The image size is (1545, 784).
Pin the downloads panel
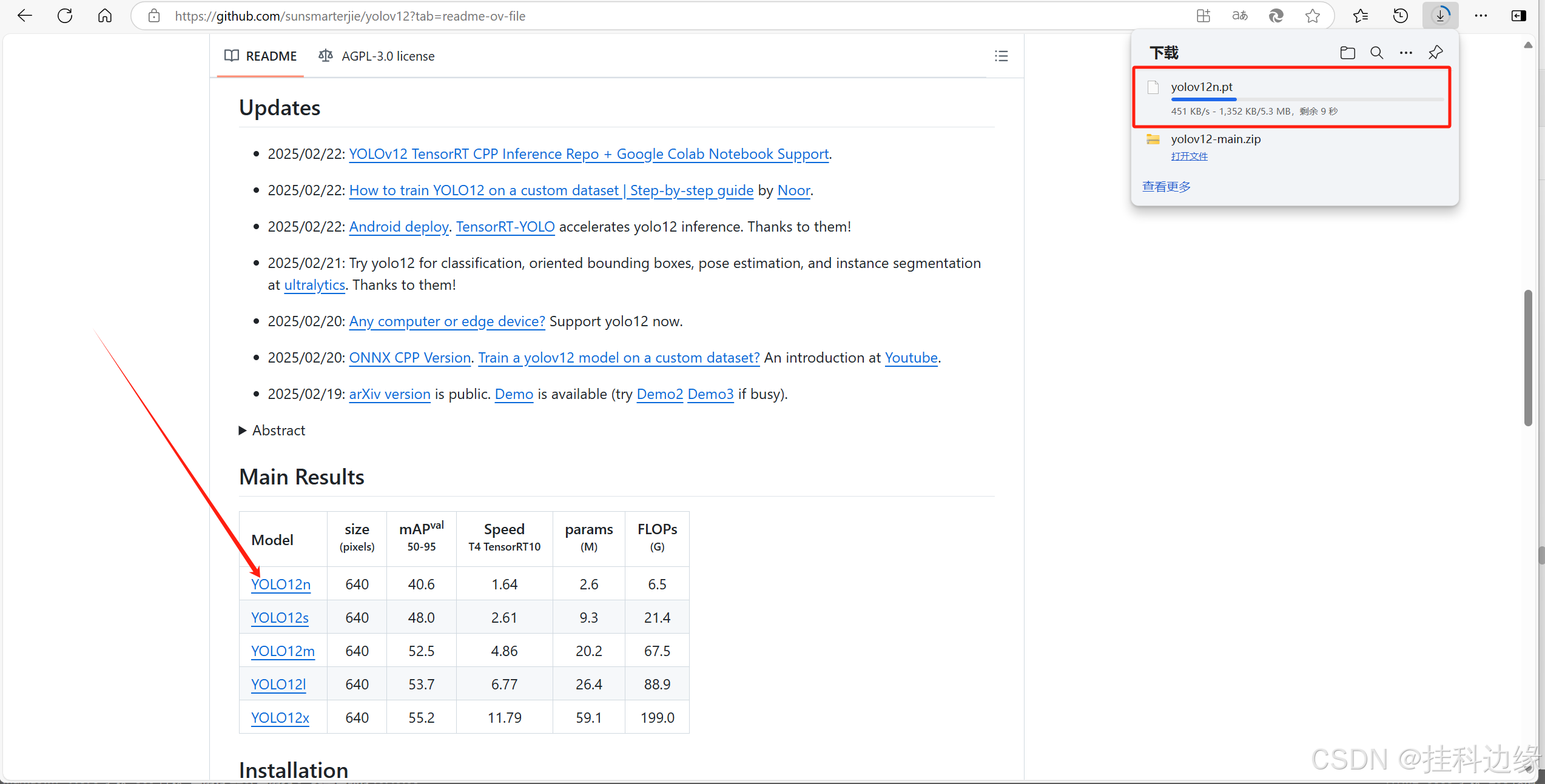point(1435,53)
